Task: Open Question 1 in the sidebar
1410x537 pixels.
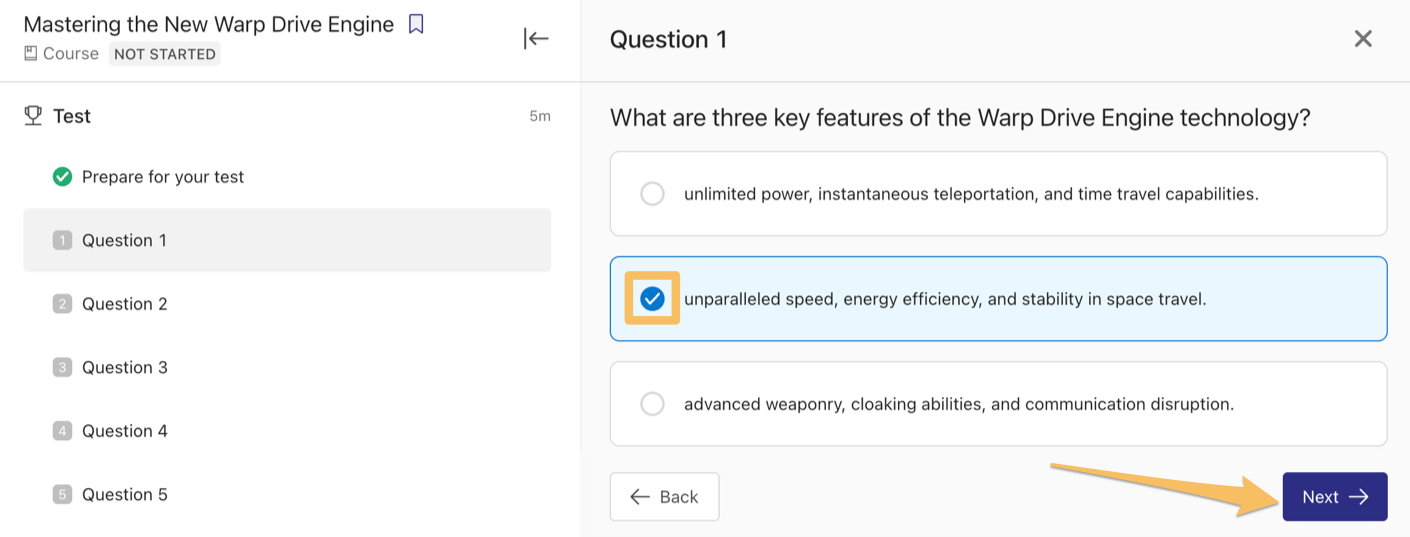Action: (287, 240)
